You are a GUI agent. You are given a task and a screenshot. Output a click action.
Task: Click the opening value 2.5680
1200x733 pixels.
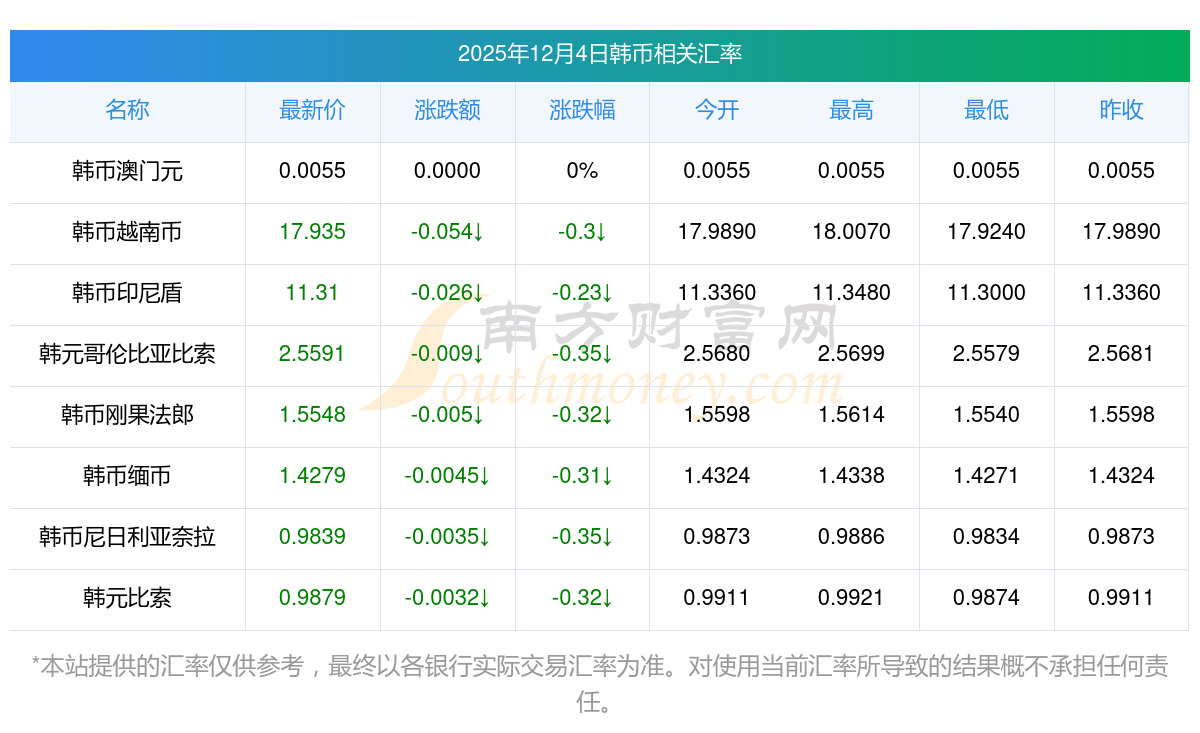[x=717, y=354]
